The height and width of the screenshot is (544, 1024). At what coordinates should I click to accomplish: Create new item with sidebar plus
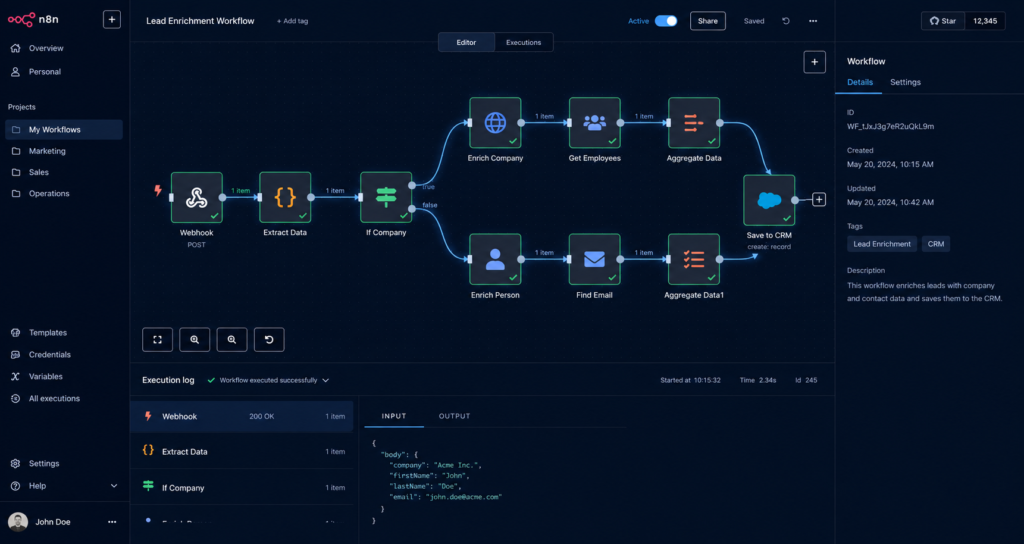point(112,20)
